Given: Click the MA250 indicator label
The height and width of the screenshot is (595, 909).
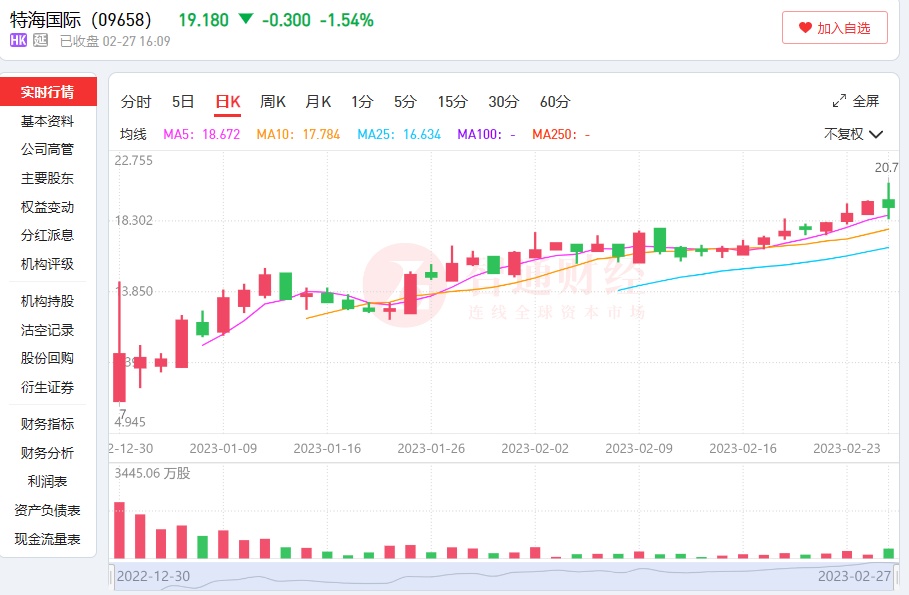Looking at the screenshot, I should point(561,135).
